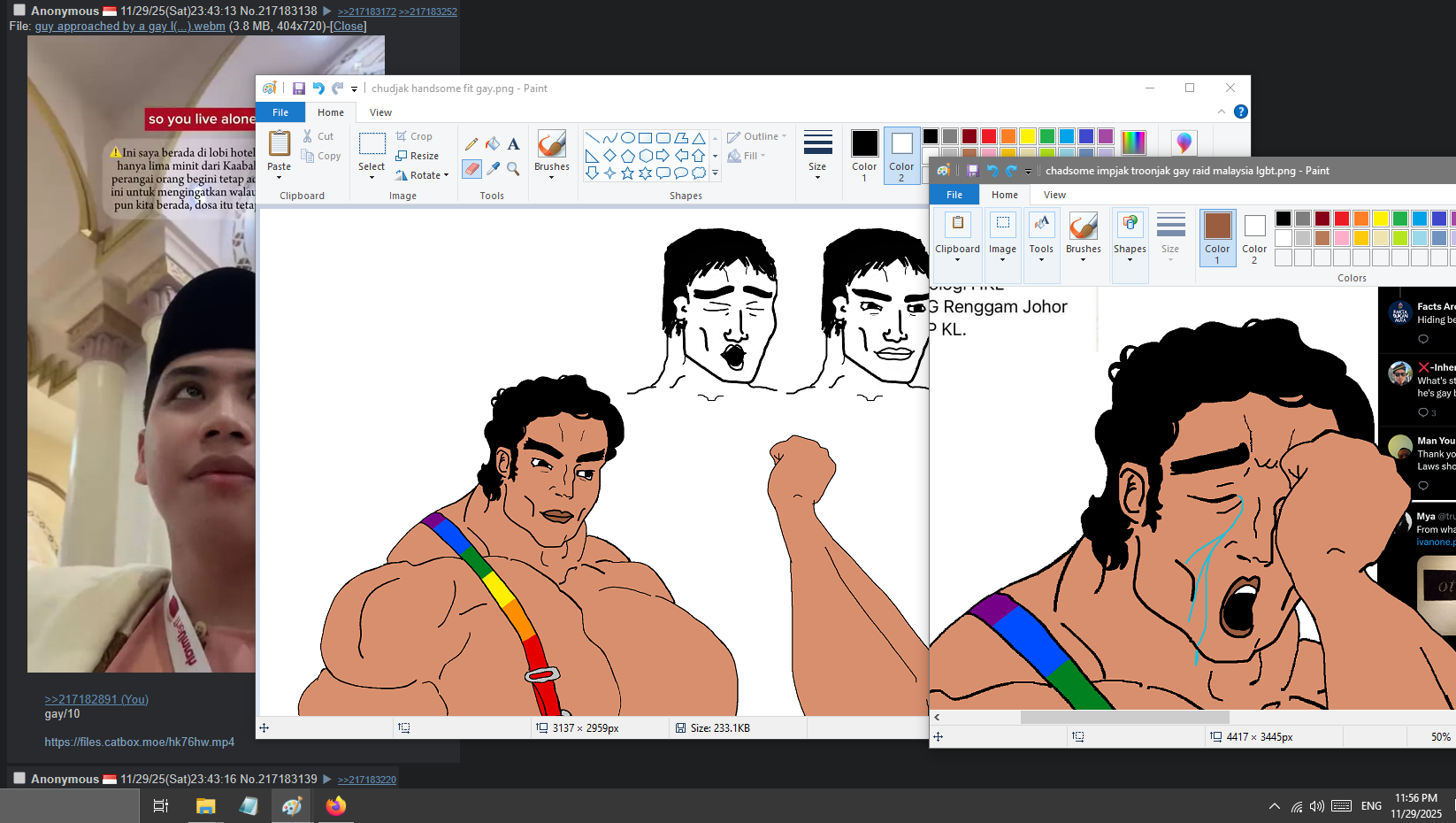Pick red swatch in chadsome Paint palette
The height and width of the screenshot is (823, 1456).
(x=1342, y=219)
